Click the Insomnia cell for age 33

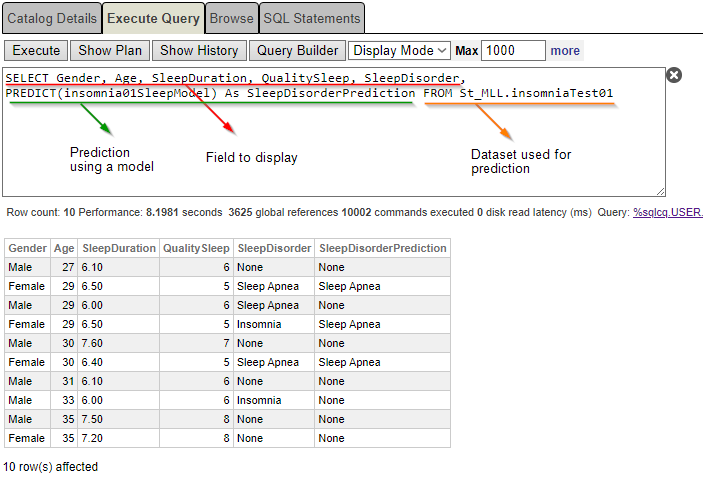pyautogui.click(x=259, y=400)
